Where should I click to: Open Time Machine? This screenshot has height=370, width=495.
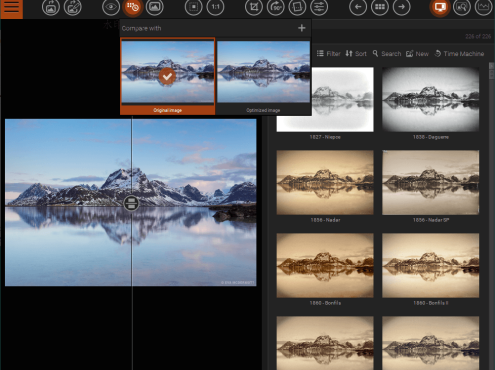459,53
